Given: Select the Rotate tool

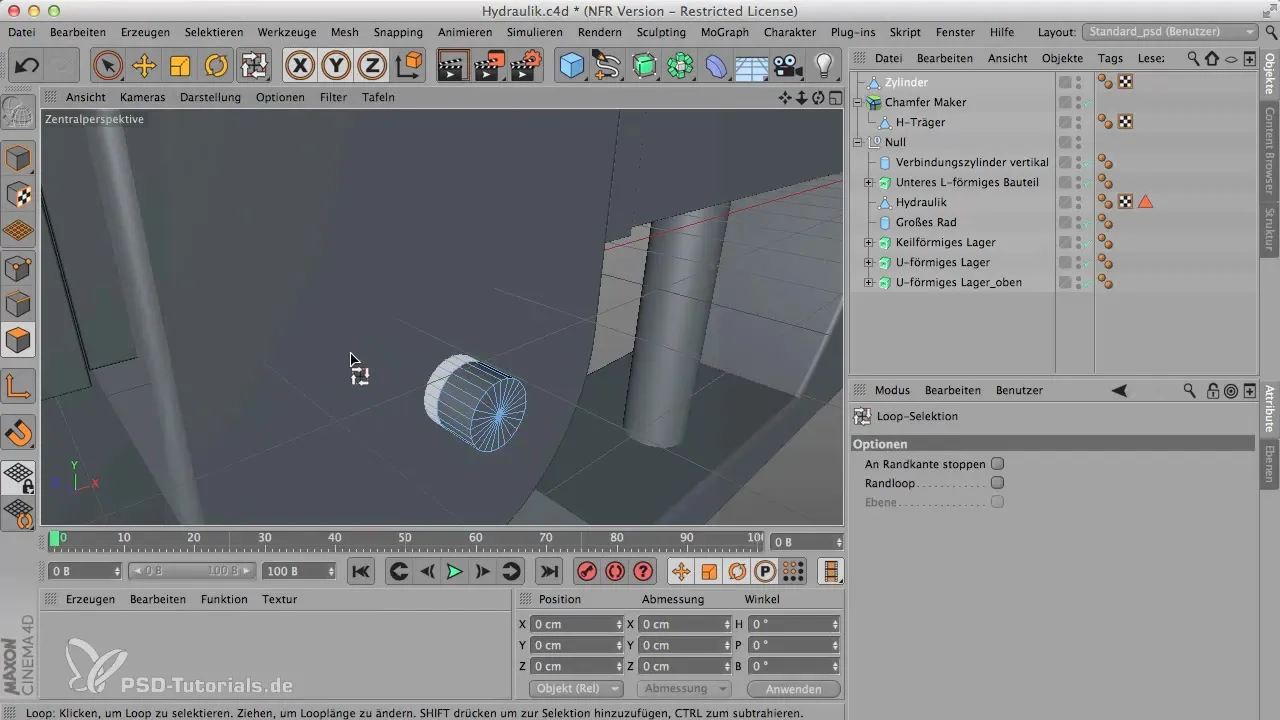Looking at the screenshot, I should 216,67.
